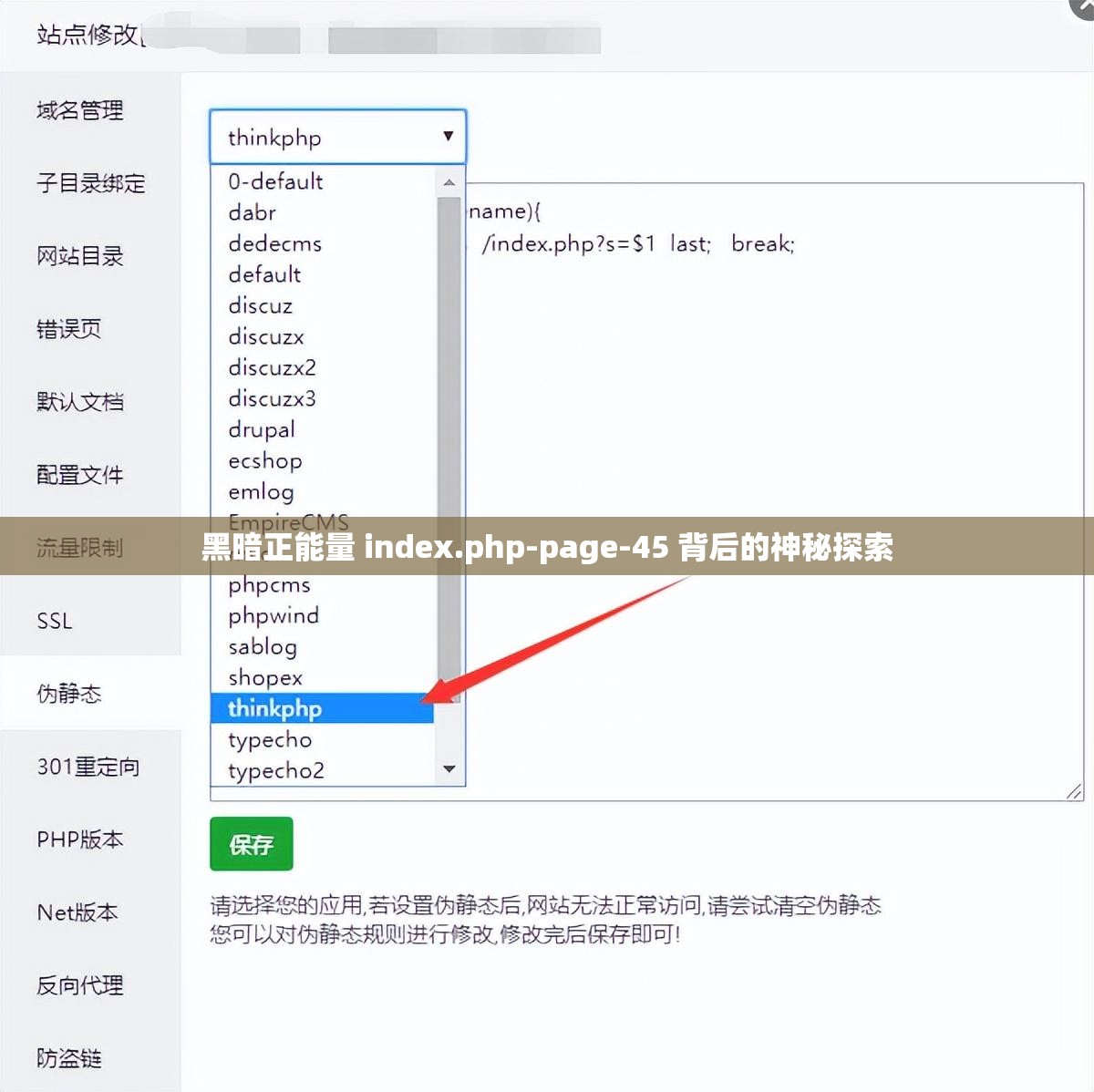The image size is (1094, 1092).
Task: Select the highlighted thinkphp entry
Action: point(273,708)
